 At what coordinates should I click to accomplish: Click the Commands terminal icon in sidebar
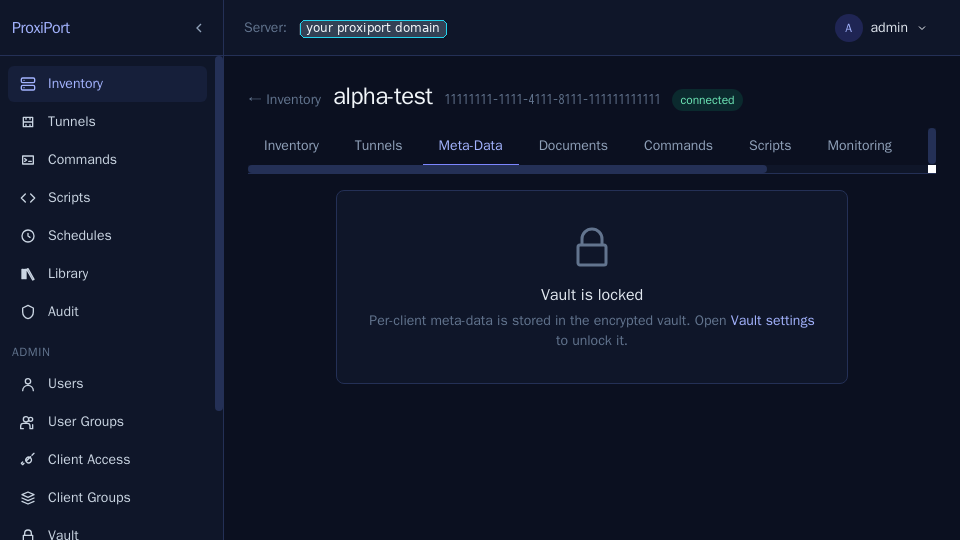click(x=28, y=160)
